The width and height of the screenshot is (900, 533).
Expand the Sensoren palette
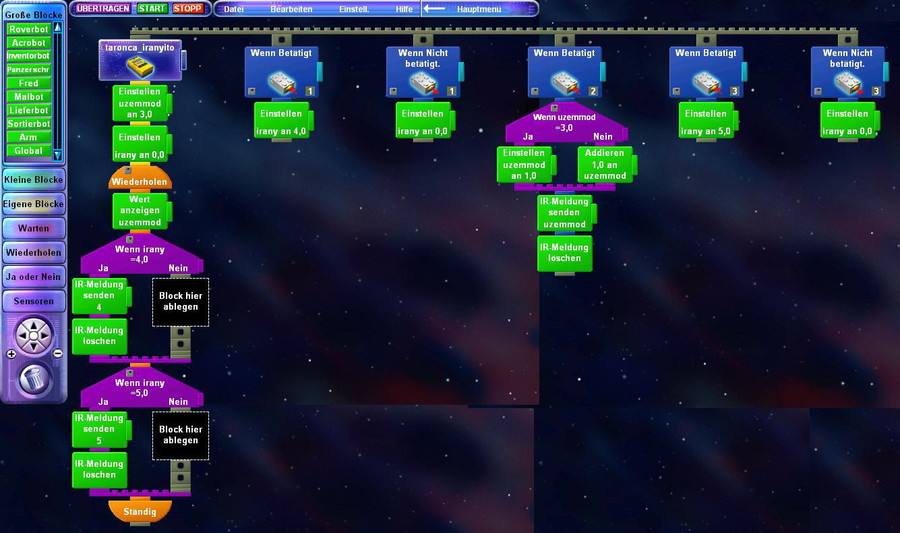point(33,301)
